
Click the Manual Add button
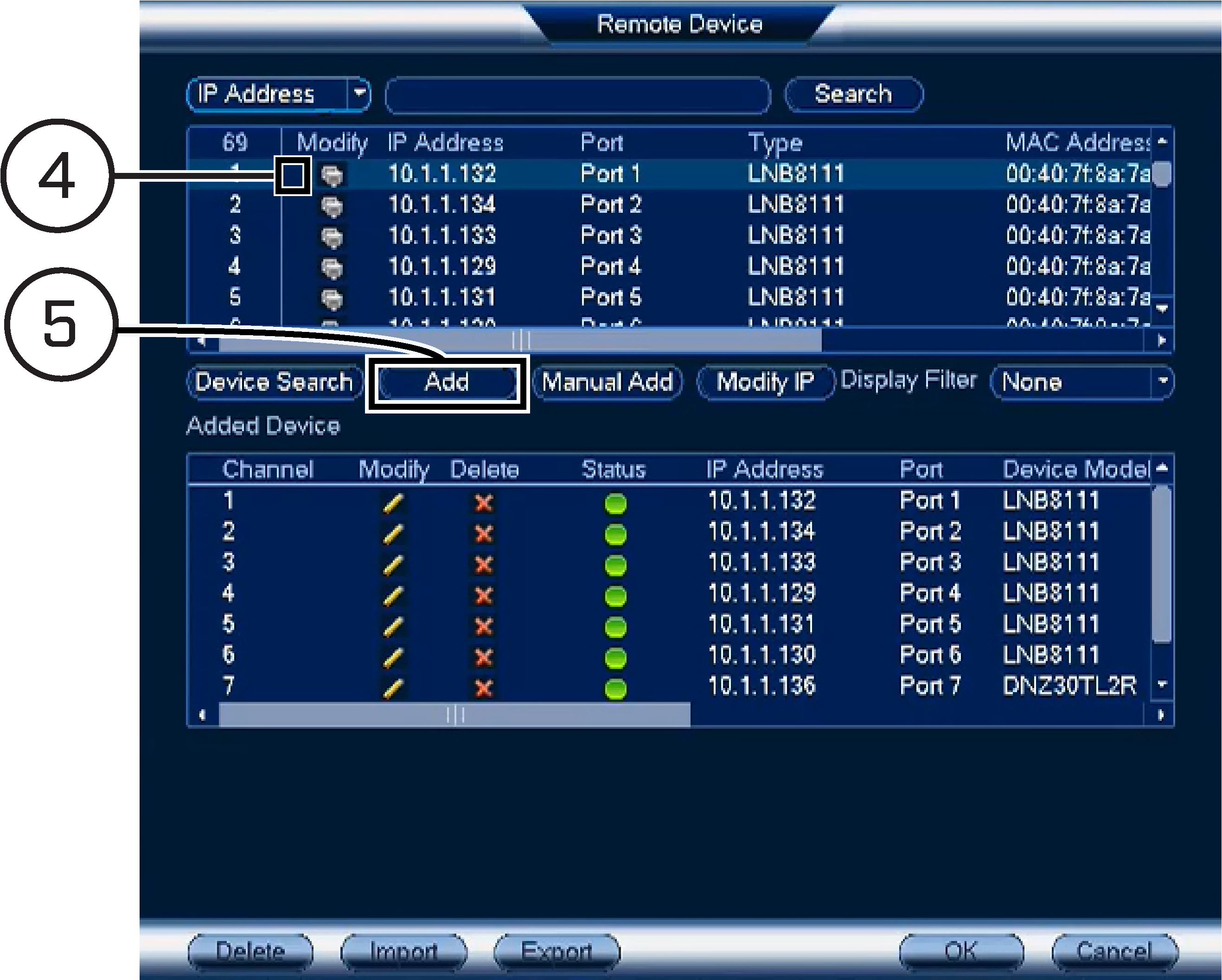(x=608, y=382)
